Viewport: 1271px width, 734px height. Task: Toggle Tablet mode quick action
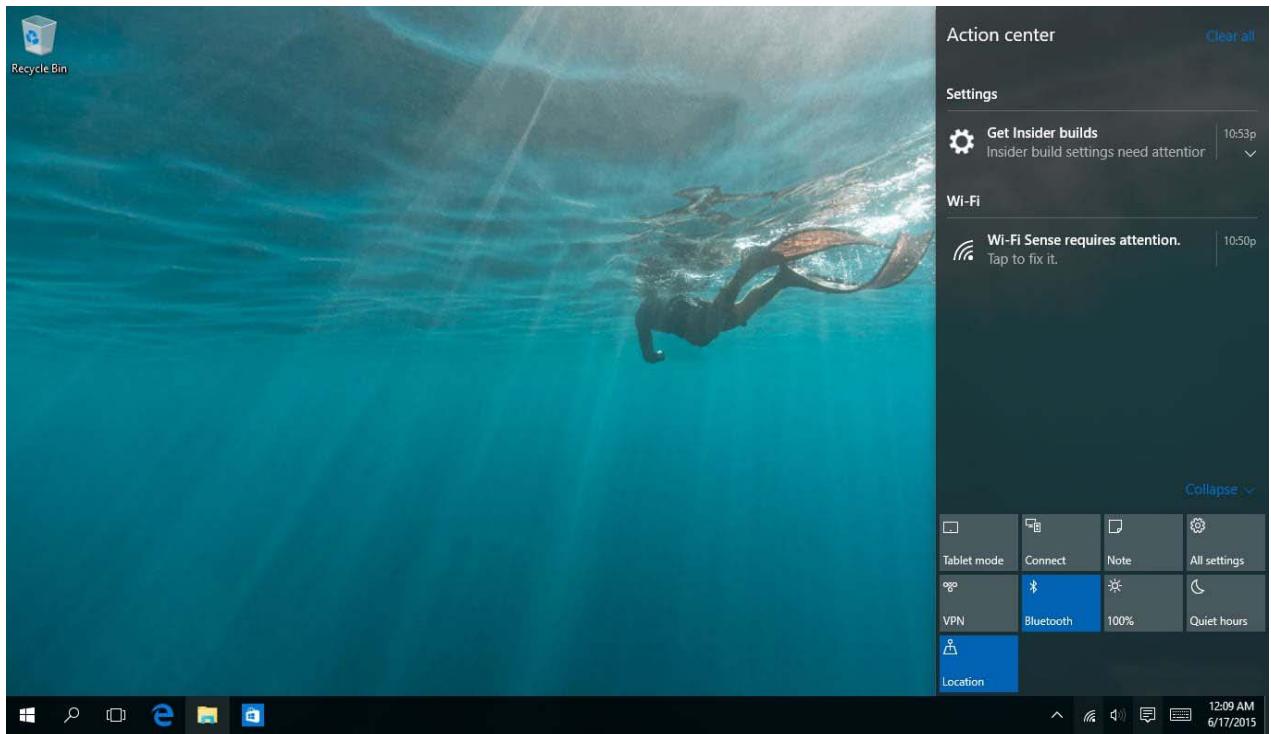pos(979,542)
